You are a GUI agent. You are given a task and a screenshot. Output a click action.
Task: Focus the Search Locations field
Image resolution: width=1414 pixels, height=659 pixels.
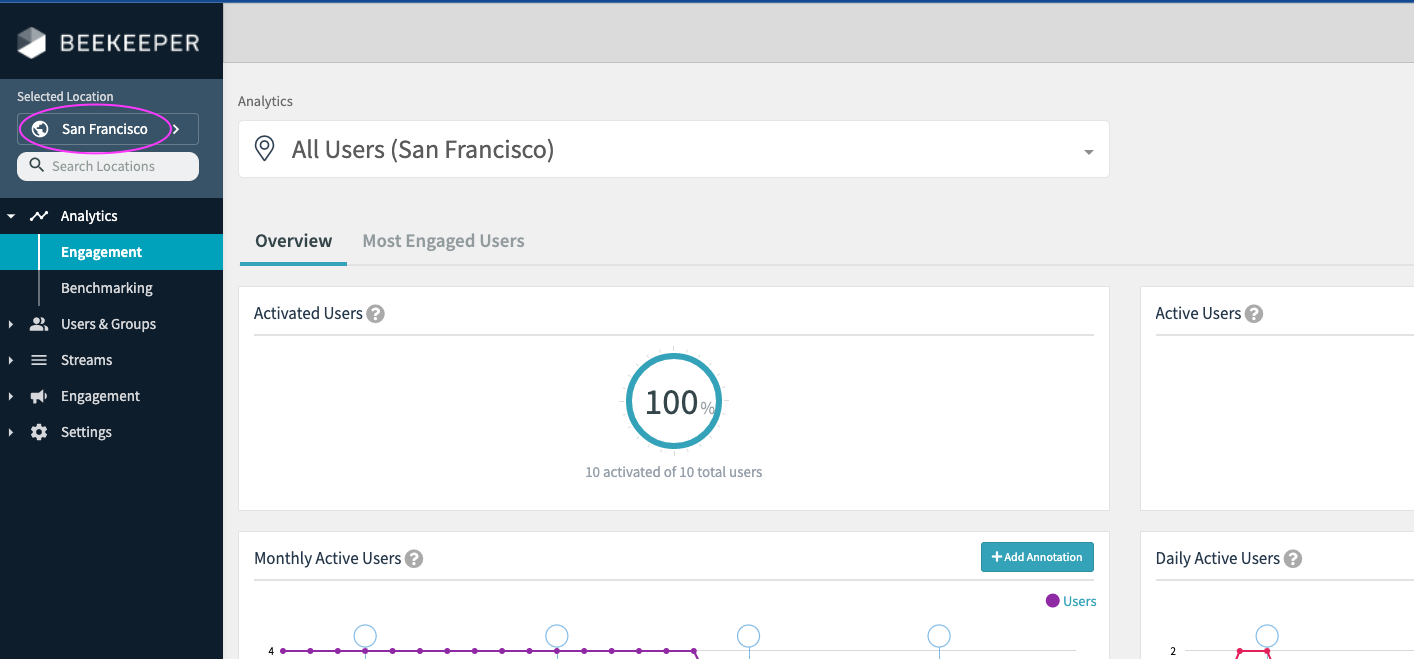108,166
